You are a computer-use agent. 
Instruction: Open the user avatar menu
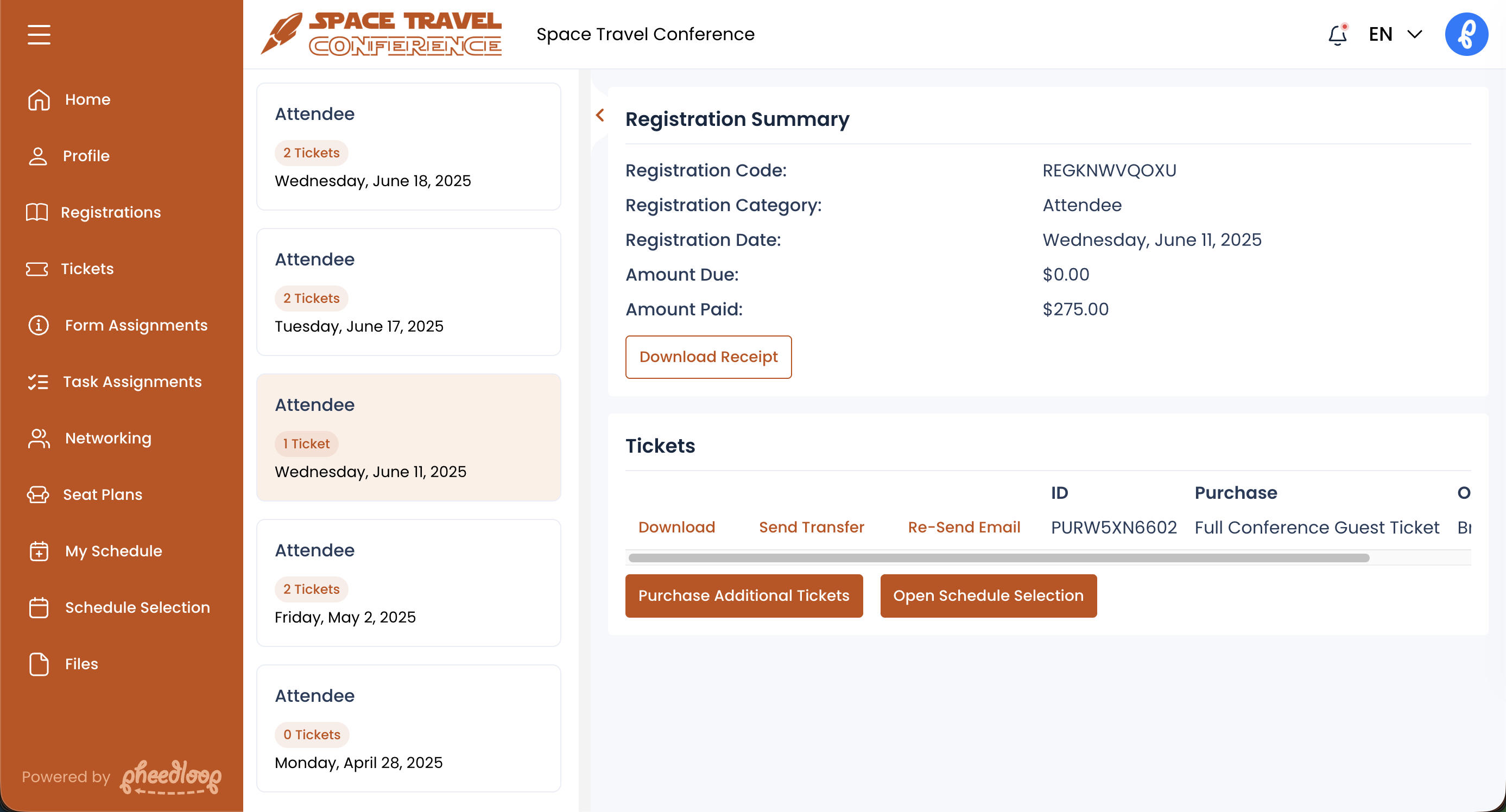pos(1466,35)
